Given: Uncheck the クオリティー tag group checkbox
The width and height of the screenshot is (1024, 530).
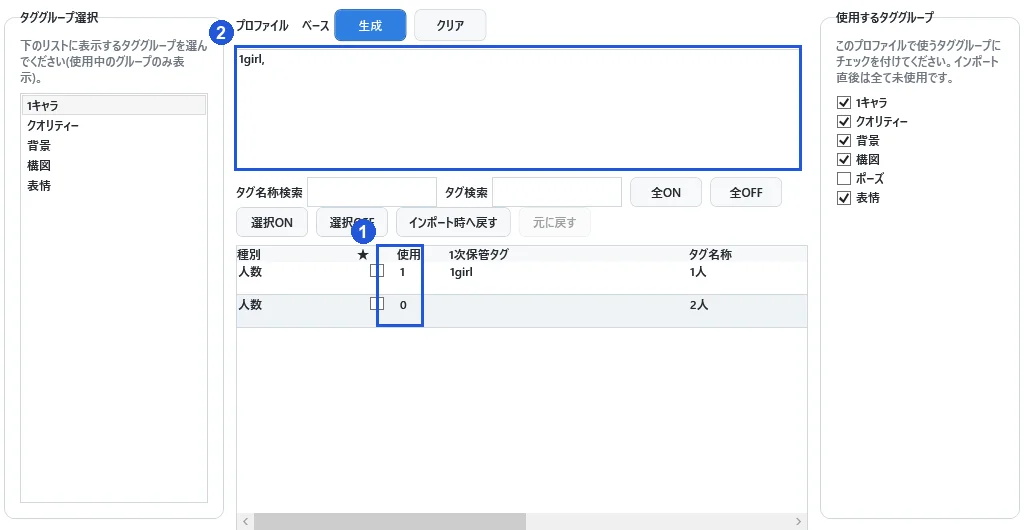Looking at the screenshot, I should 844,121.
